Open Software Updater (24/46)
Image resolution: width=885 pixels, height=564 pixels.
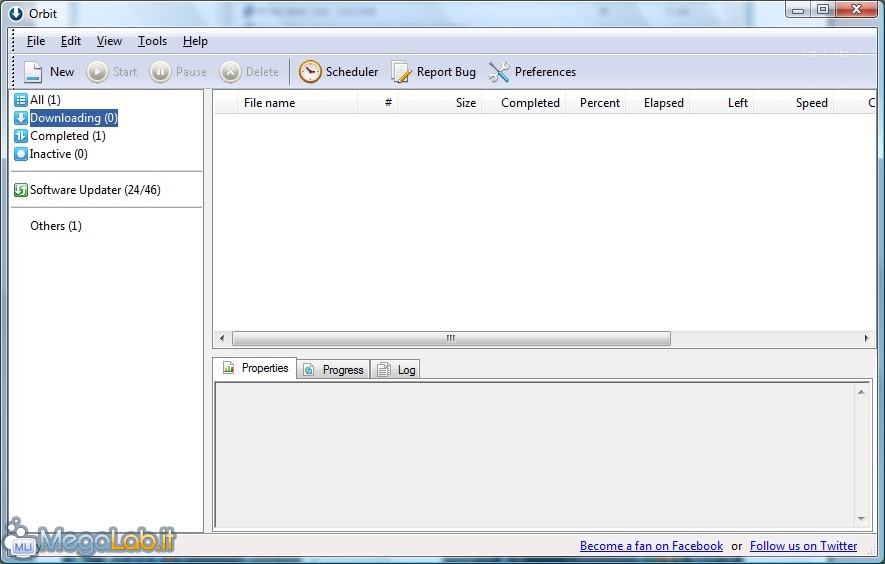click(94, 190)
